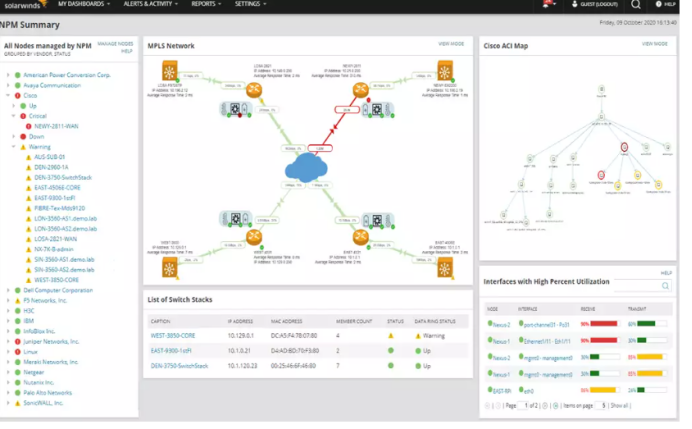
Task: Click magnifier icon in Interfaces panel search
Action: click(665, 286)
